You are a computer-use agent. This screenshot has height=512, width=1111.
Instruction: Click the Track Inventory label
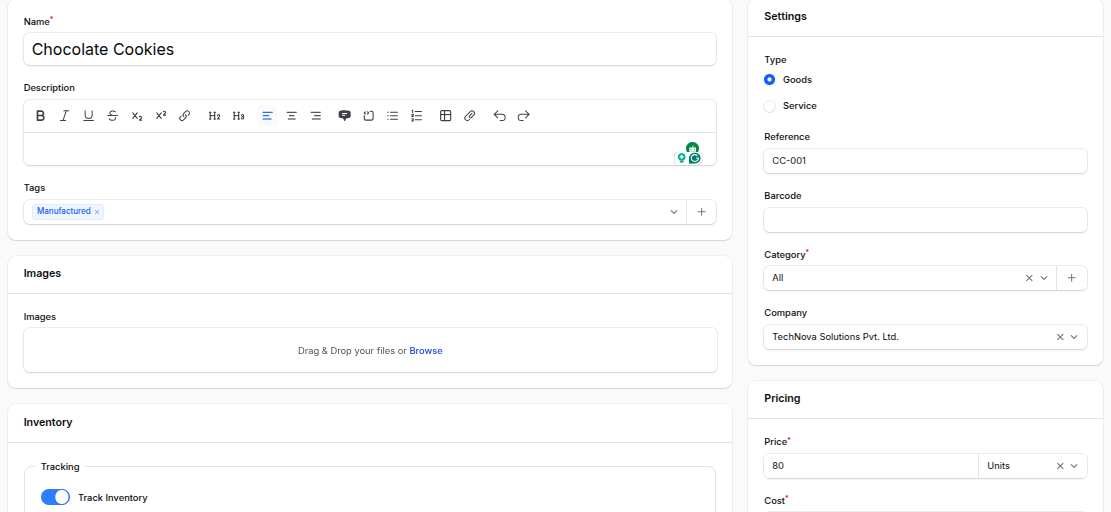(113, 498)
